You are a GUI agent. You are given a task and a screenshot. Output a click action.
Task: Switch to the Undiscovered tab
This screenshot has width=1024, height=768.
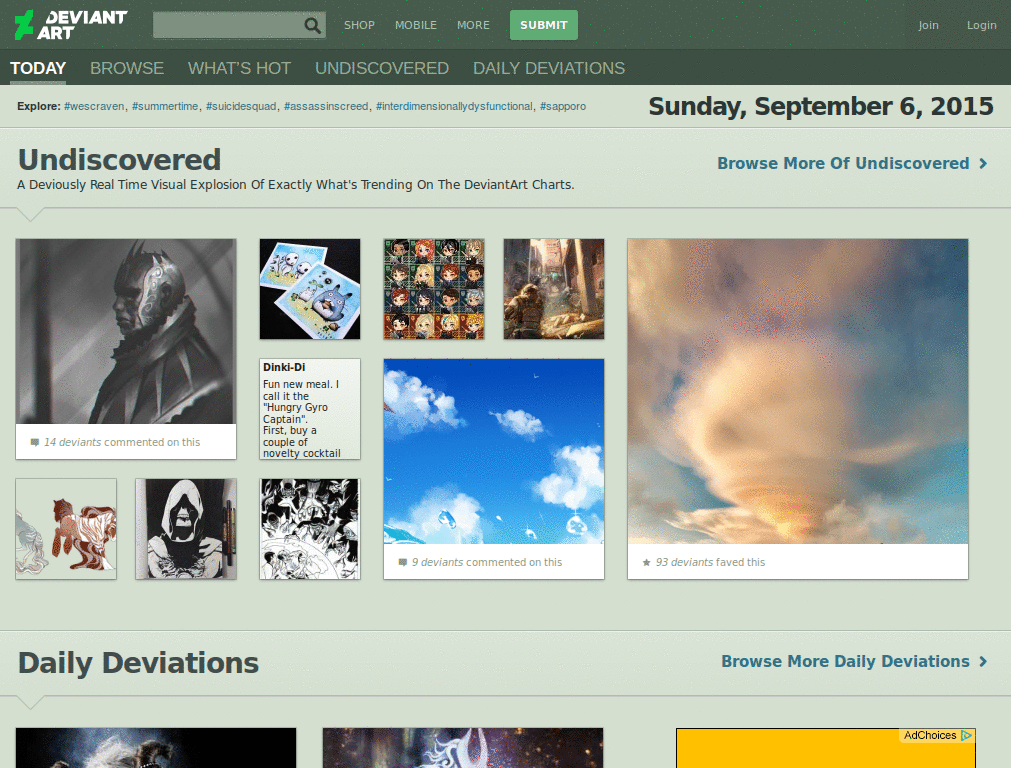point(381,69)
